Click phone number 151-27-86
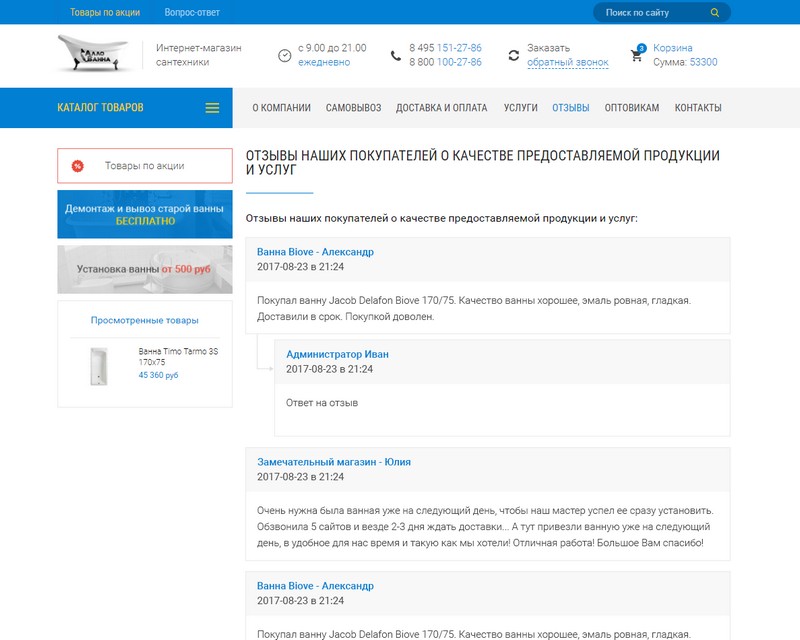Screen dimensions: 800x640 click(x=459, y=48)
